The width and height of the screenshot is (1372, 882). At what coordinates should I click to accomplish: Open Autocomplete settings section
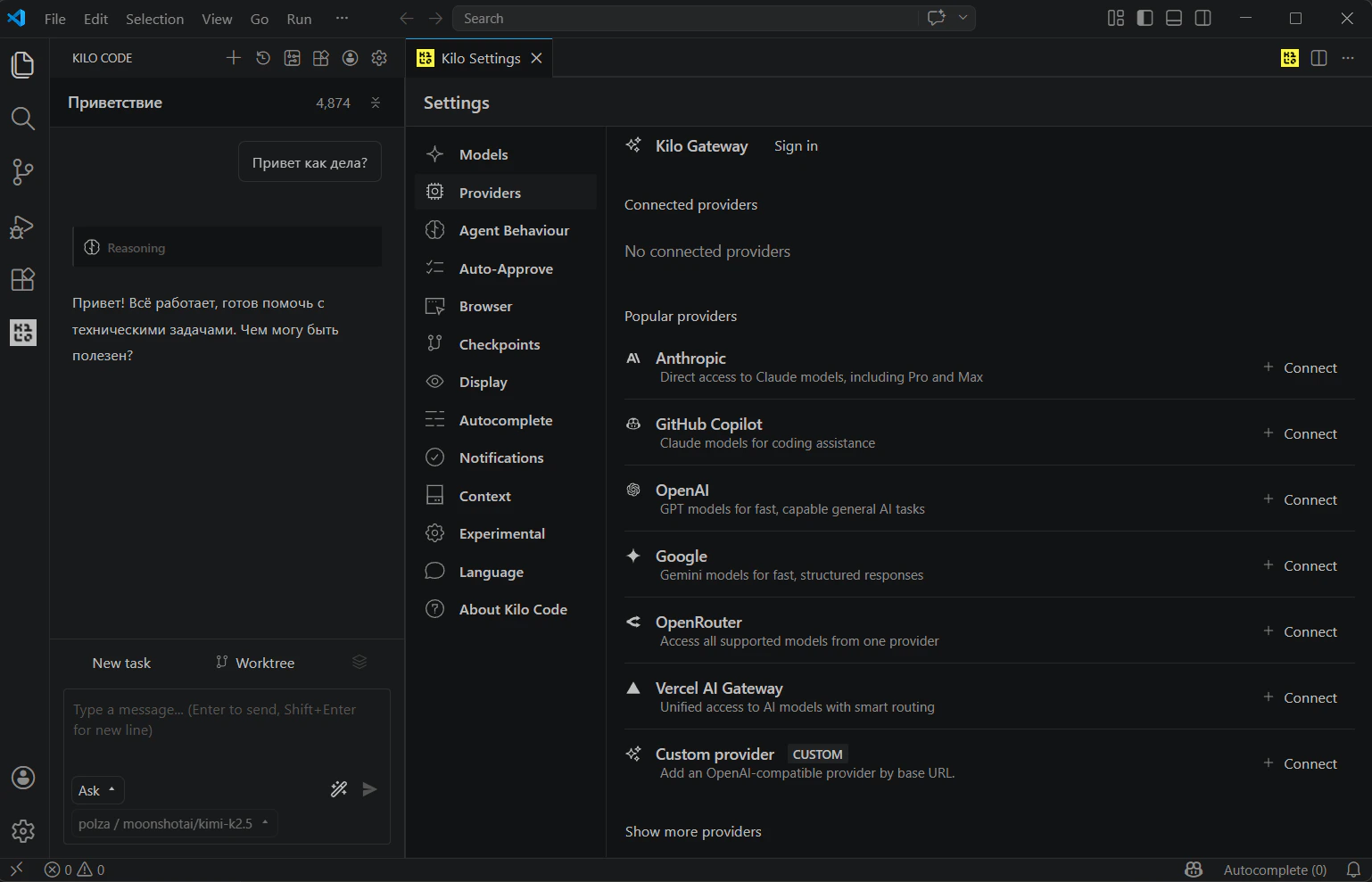[x=506, y=420]
